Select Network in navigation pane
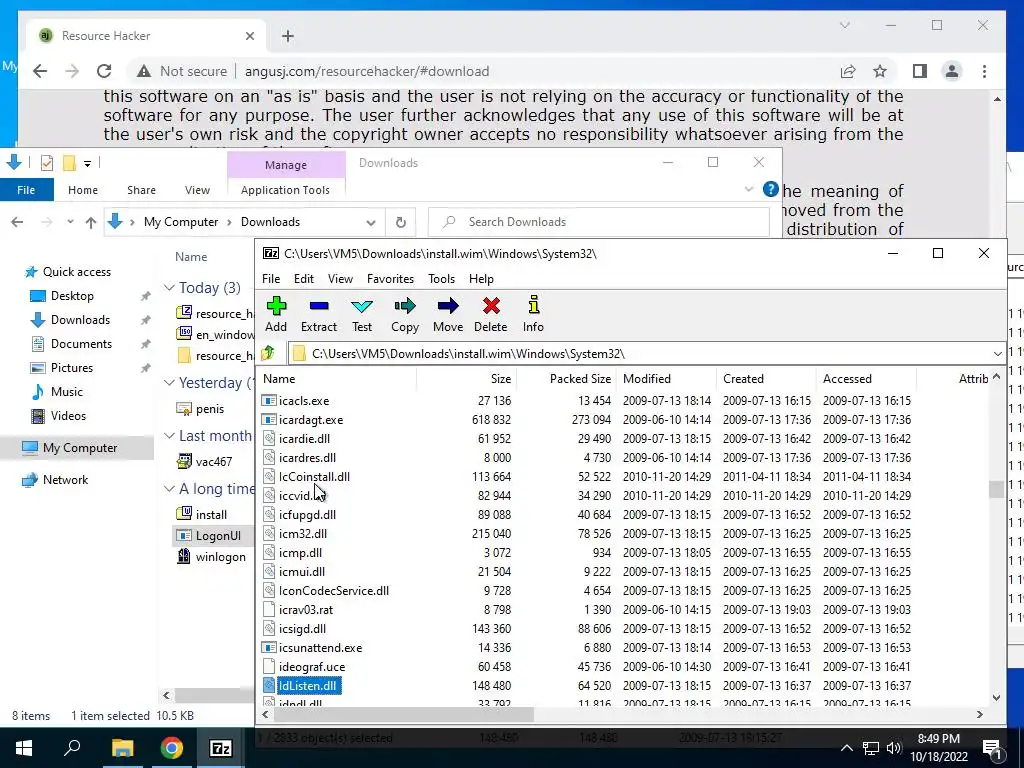Image resolution: width=1024 pixels, height=768 pixels. (65, 479)
